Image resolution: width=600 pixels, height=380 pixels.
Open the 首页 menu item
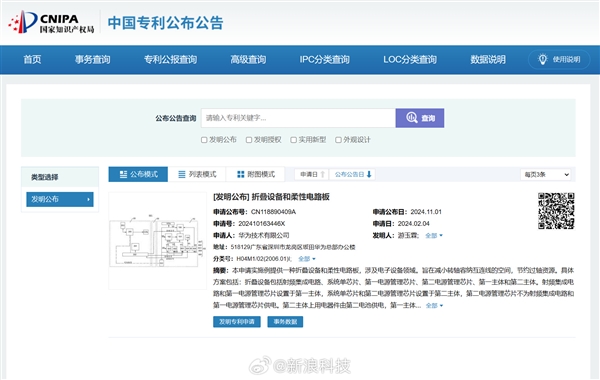point(32,60)
